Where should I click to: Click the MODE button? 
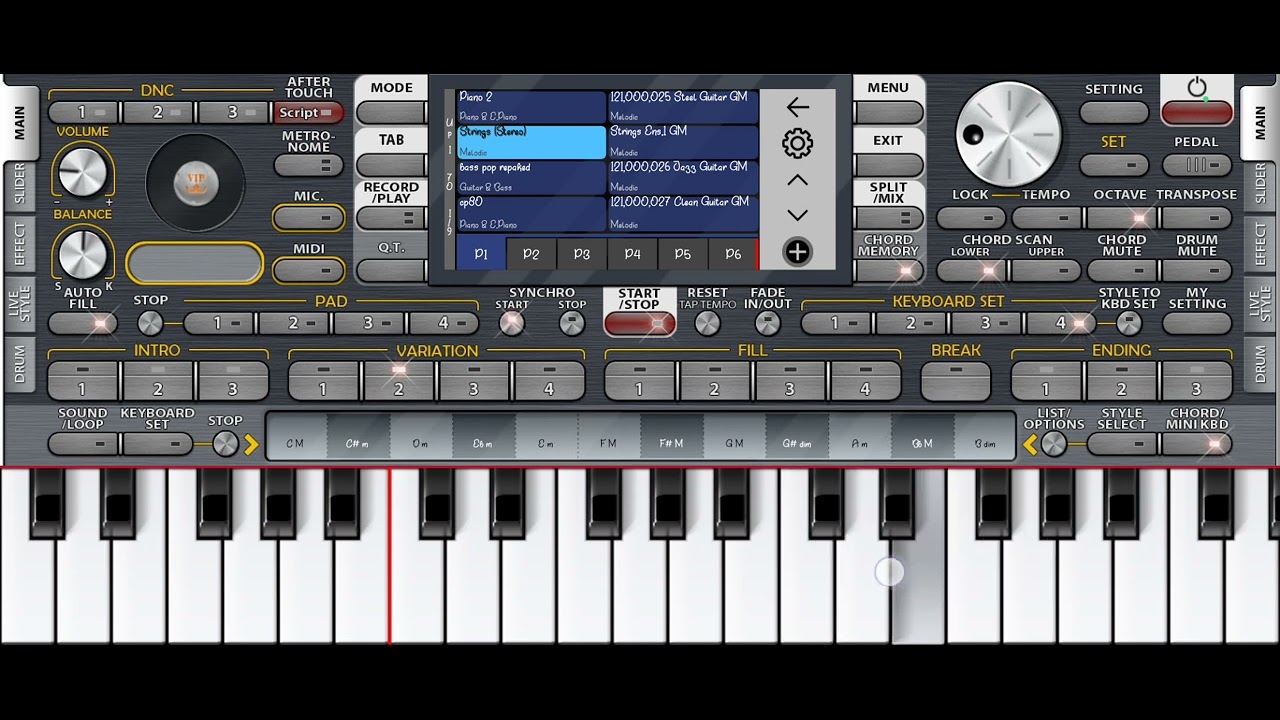(391, 113)
